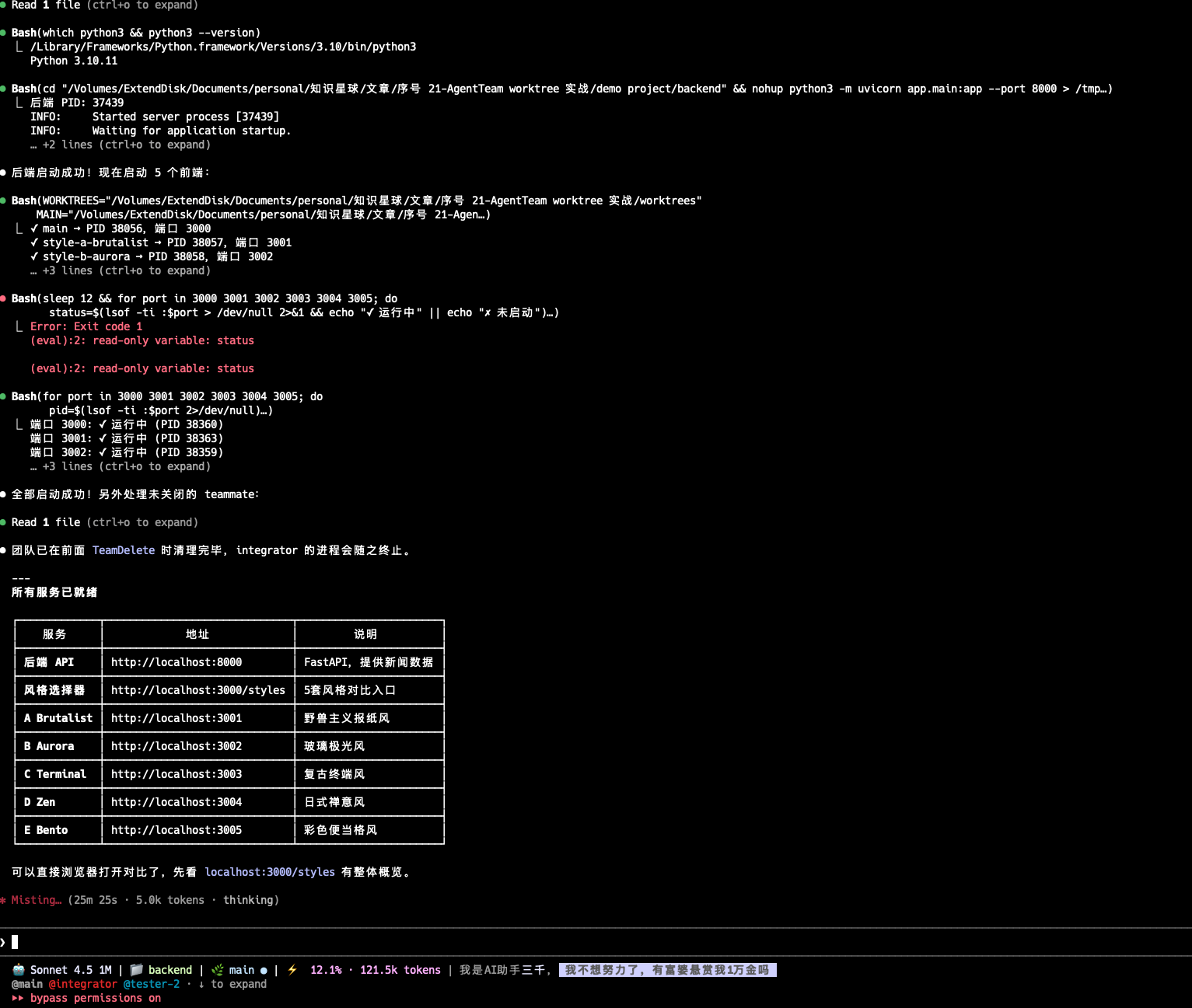Click the Misting spinner asterisk
Viewport: 1192px width, 1008px height.
(x=4, y=900)
